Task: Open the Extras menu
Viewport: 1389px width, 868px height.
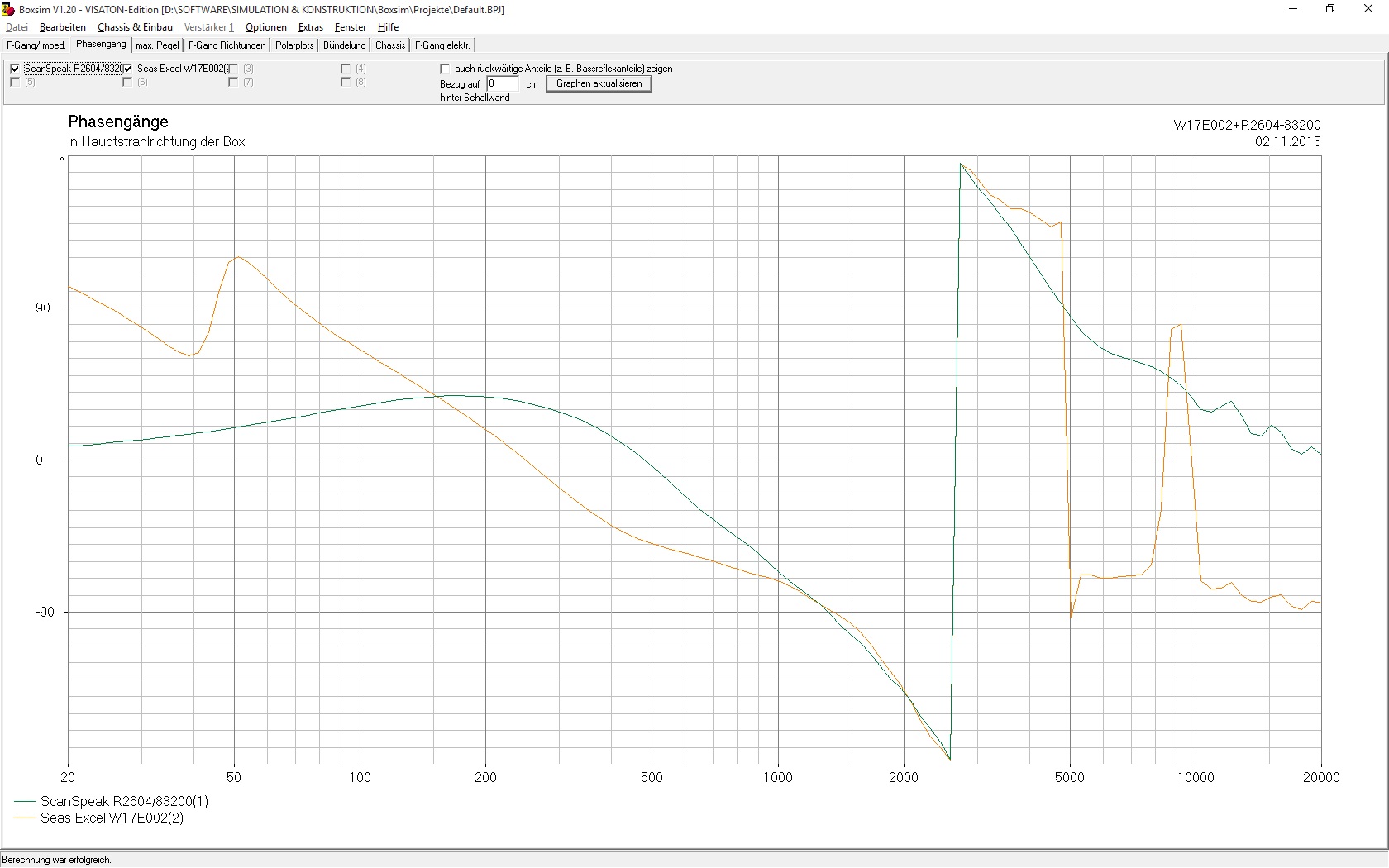Action: tap(310, 27)
